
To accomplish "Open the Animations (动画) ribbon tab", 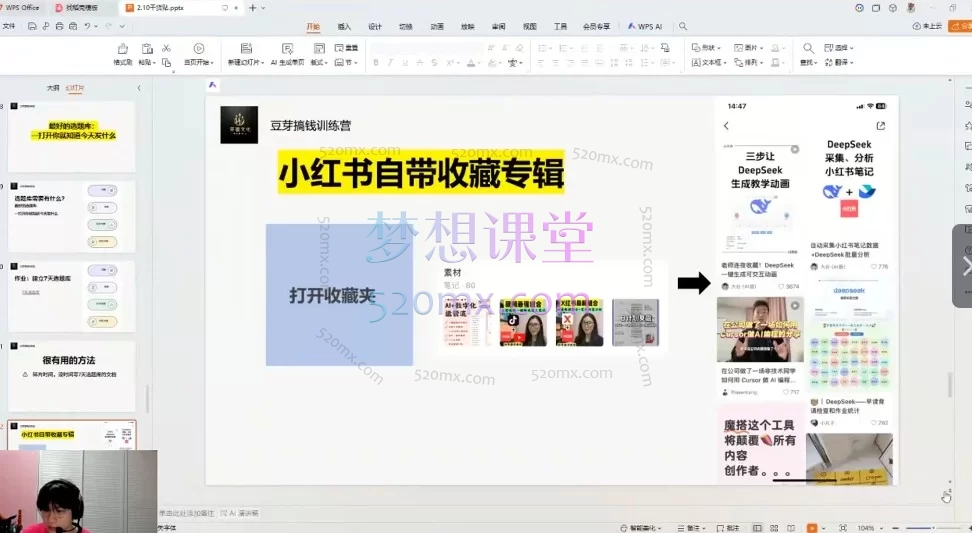I will click(x=437, y=27).
